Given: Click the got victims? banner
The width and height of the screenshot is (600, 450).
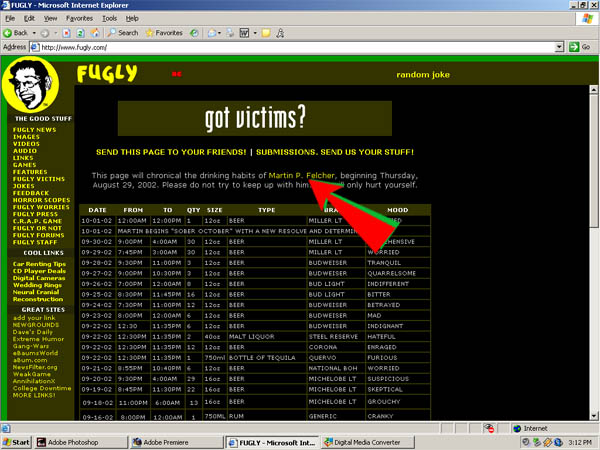Looking at the screenshot, I should point(255,118).
